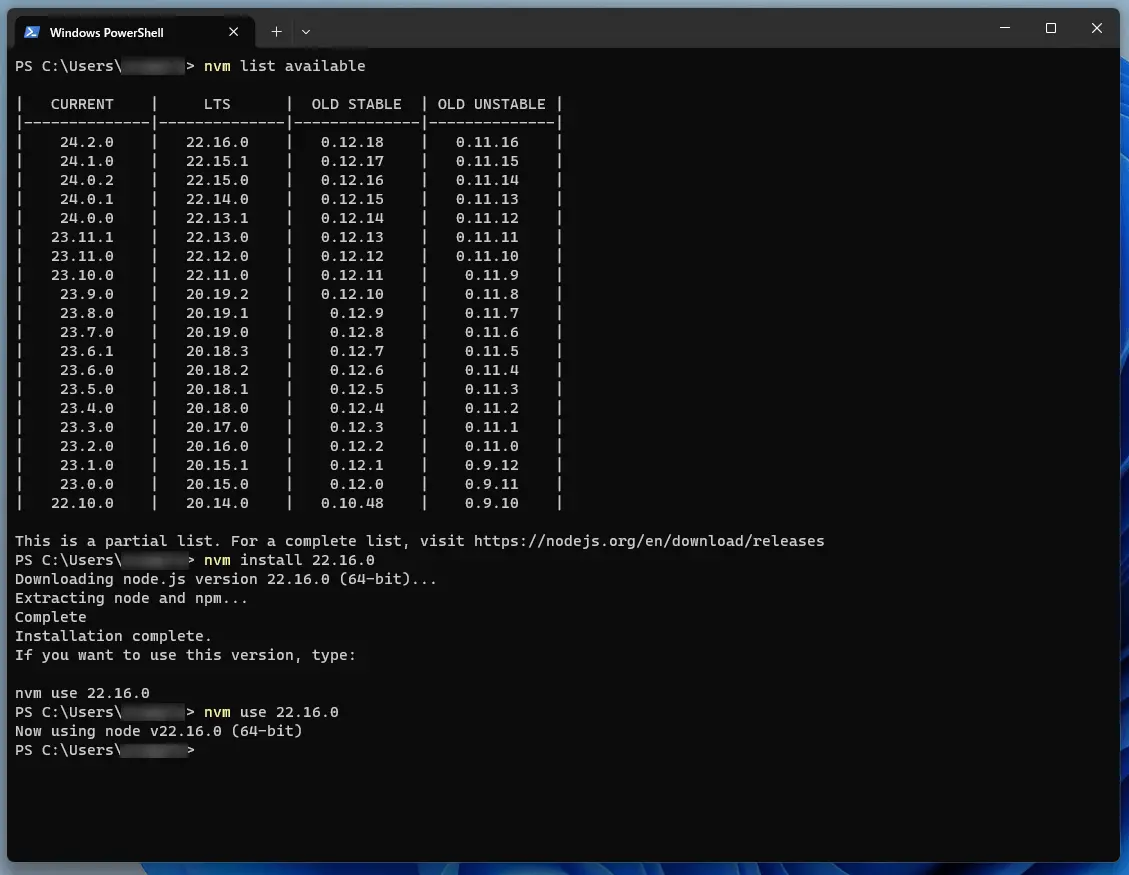Viewport: 1129px width, 875px height.
Task: Click version 0.12.10 in the table
Action: click(352, 294)
